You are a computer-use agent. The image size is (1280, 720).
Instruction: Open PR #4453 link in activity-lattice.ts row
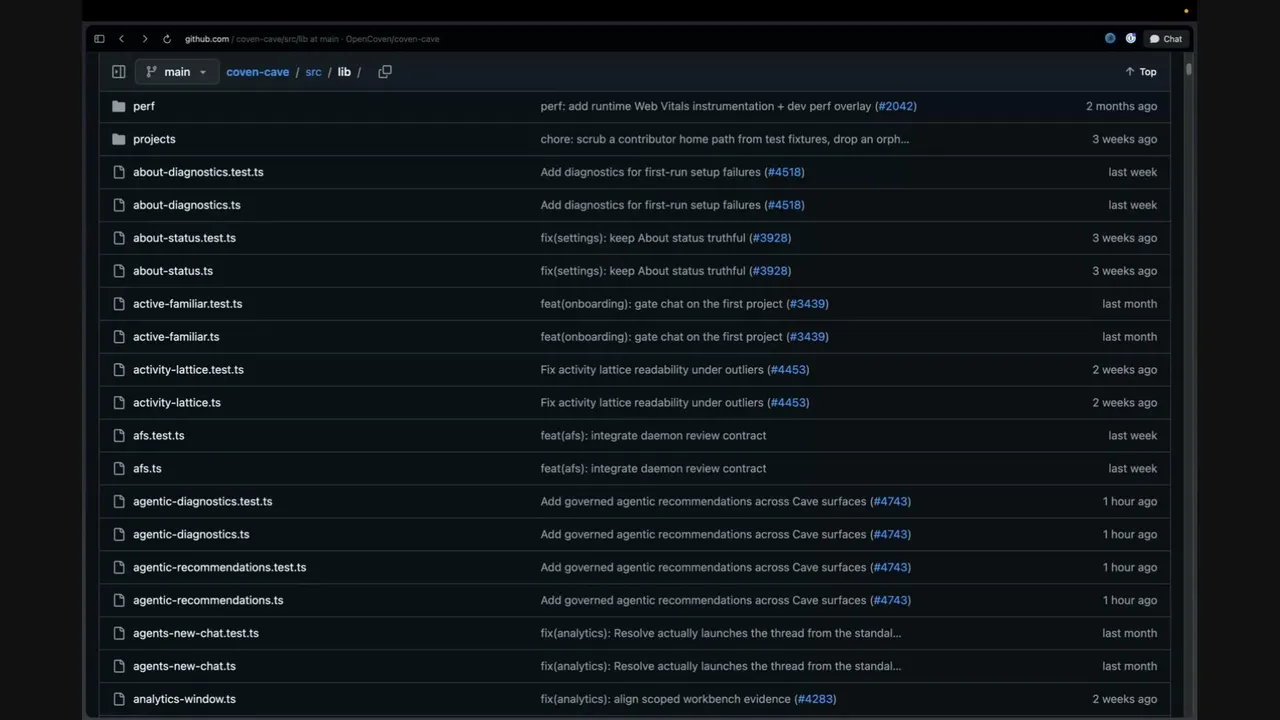788,403
